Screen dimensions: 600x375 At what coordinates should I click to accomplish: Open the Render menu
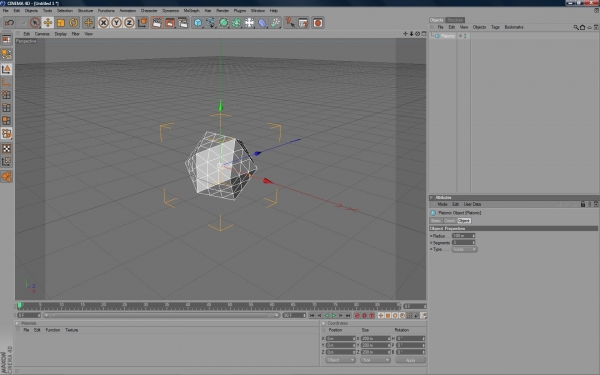click(222, 11)
